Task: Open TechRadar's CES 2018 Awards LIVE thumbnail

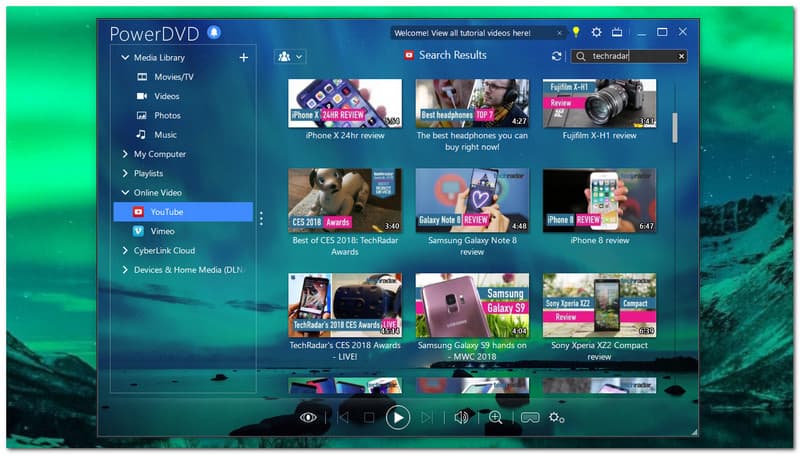Action: click(345, 305)
